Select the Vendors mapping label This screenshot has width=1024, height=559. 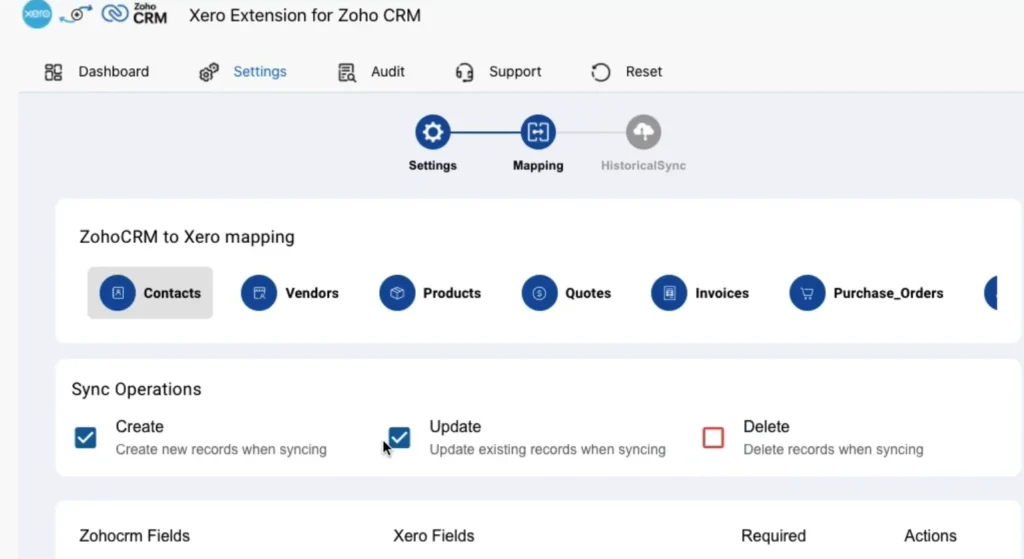[x=312, y=293]
